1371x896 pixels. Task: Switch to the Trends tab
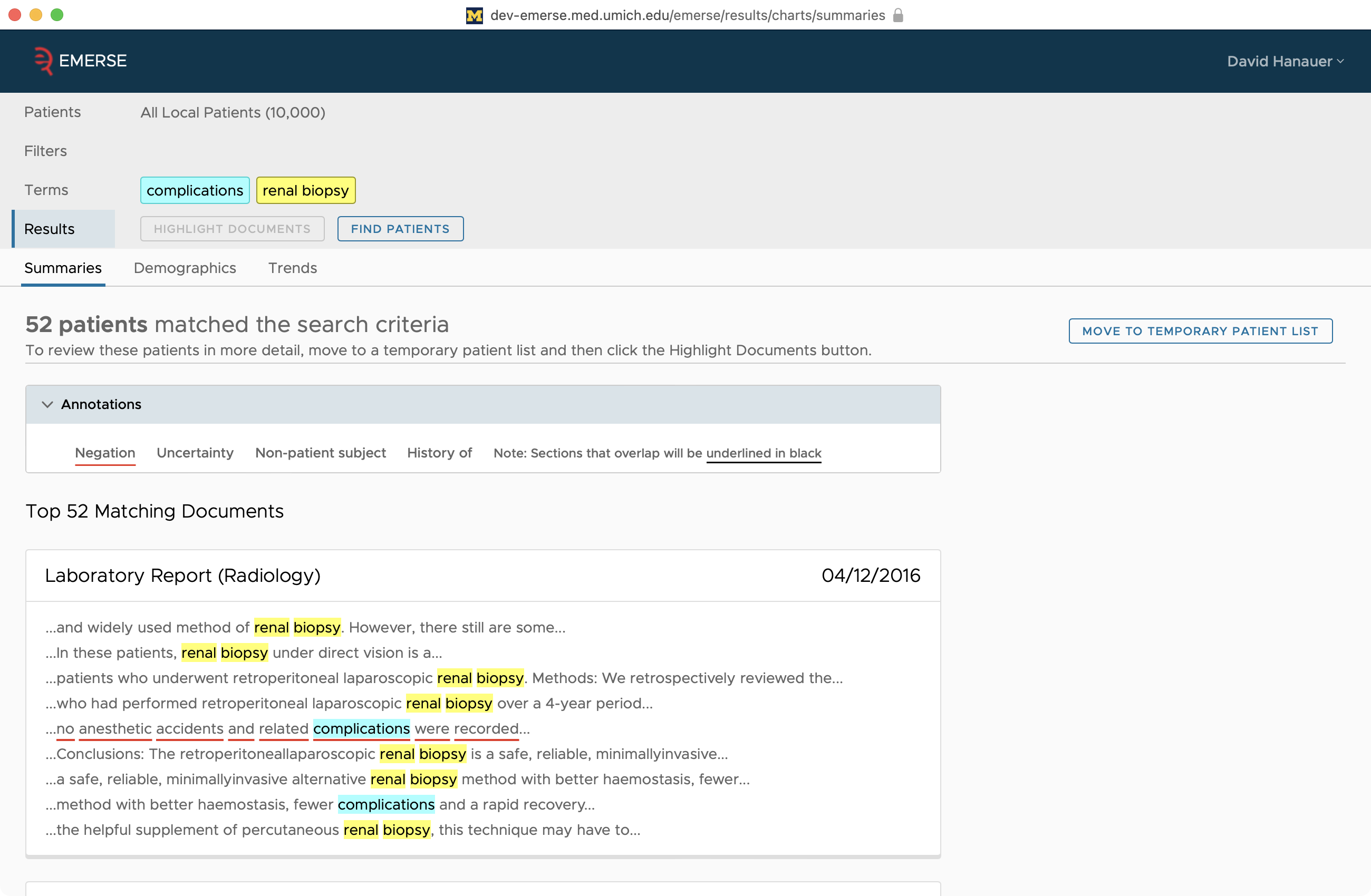tap(293, 268)
